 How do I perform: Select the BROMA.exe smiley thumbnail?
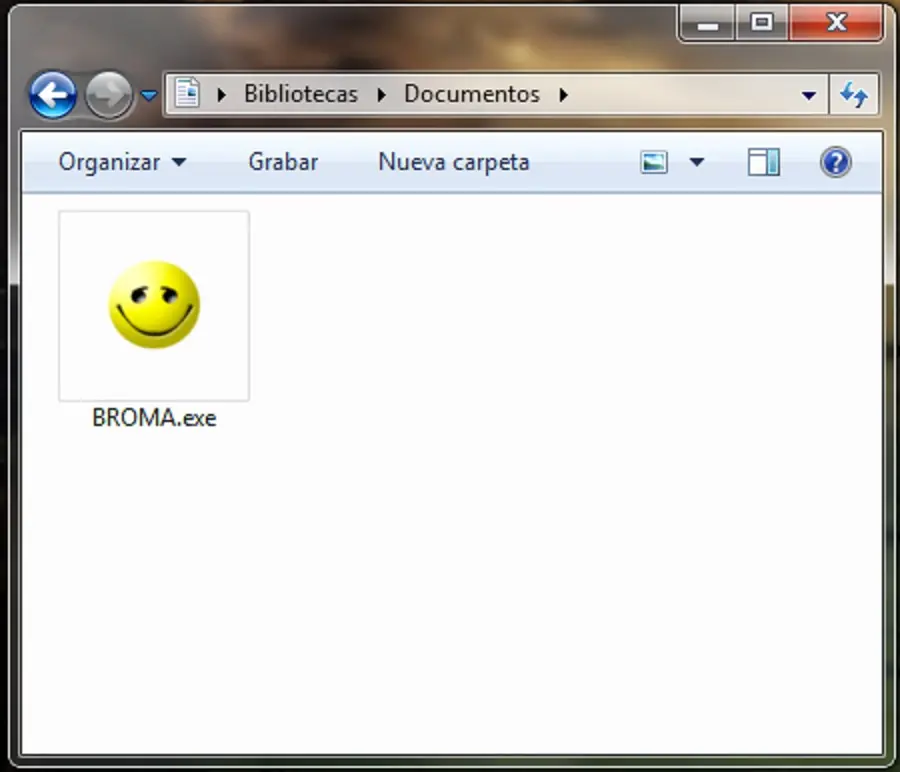[x=154, y=305]
